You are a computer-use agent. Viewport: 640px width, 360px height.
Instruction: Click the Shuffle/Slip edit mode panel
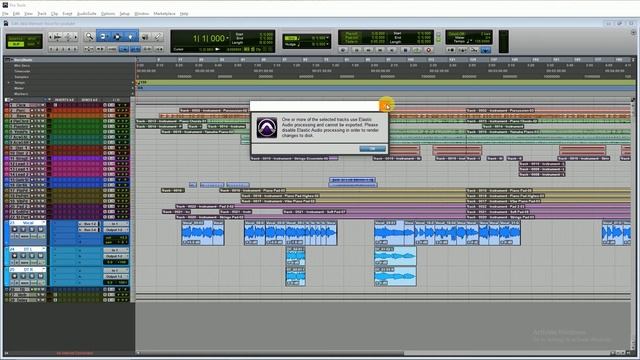(24, 42)
